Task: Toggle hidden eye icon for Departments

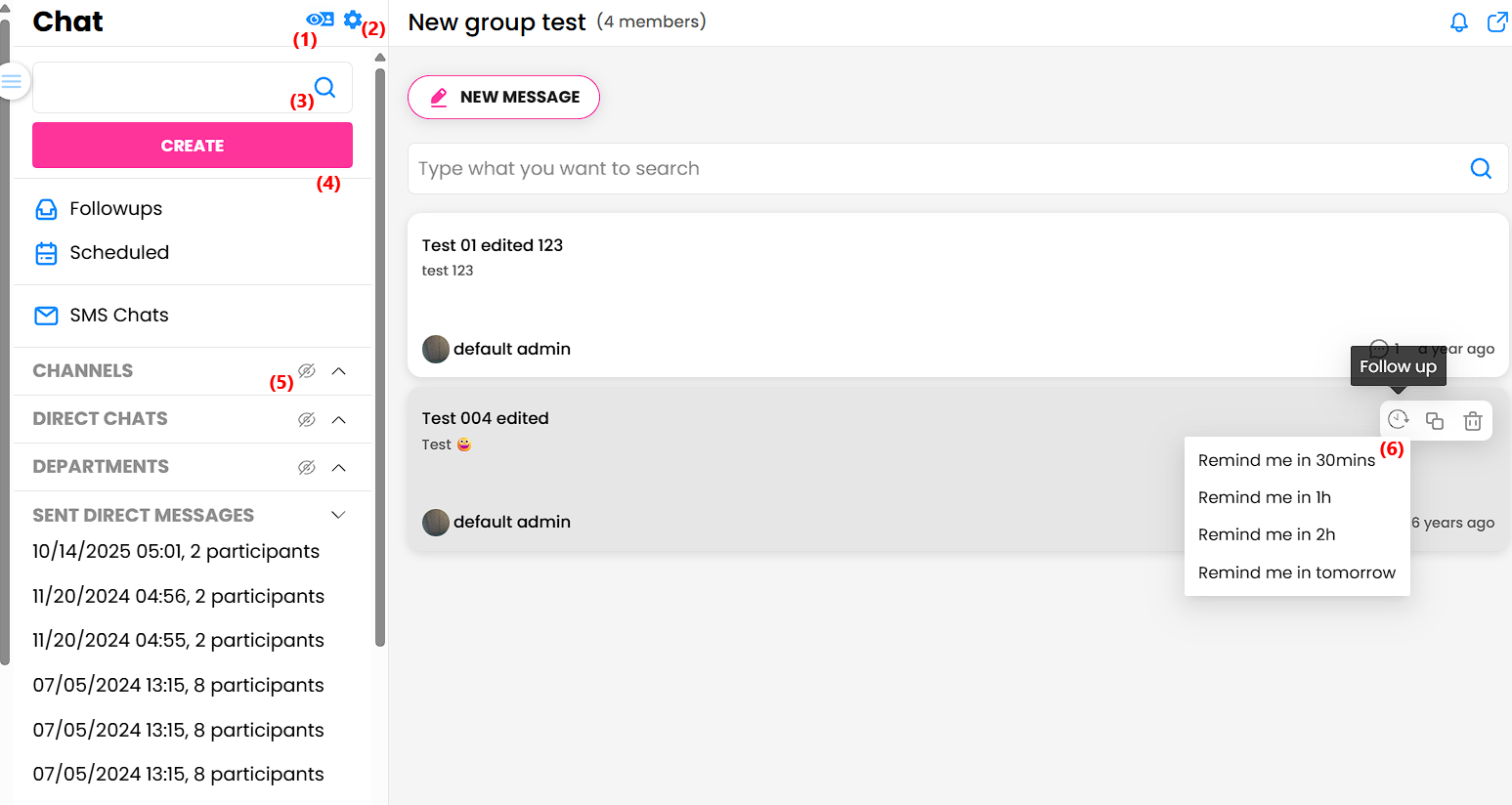Action: click(307, 467)
